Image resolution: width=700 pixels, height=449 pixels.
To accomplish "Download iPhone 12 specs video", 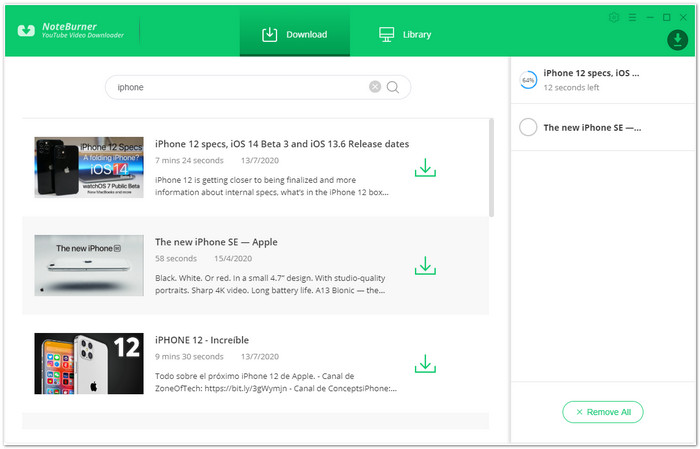I will [425, 167].
